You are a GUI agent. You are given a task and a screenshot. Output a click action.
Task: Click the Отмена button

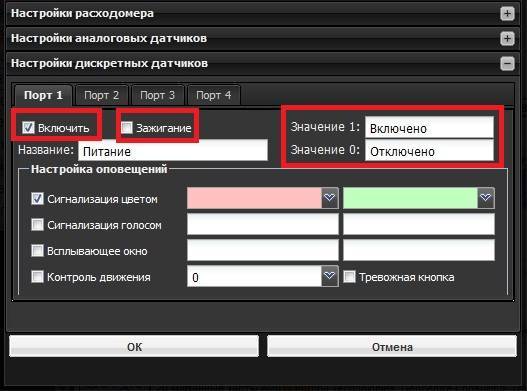[392, 346]
